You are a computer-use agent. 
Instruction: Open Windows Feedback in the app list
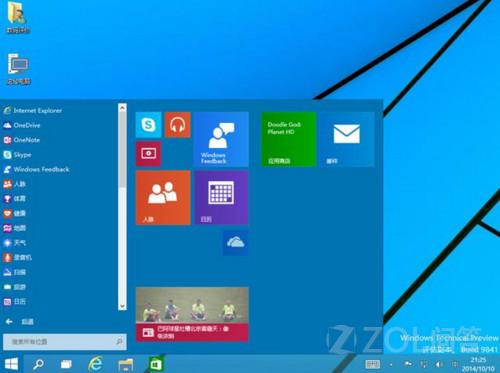[x=36, y=169]
